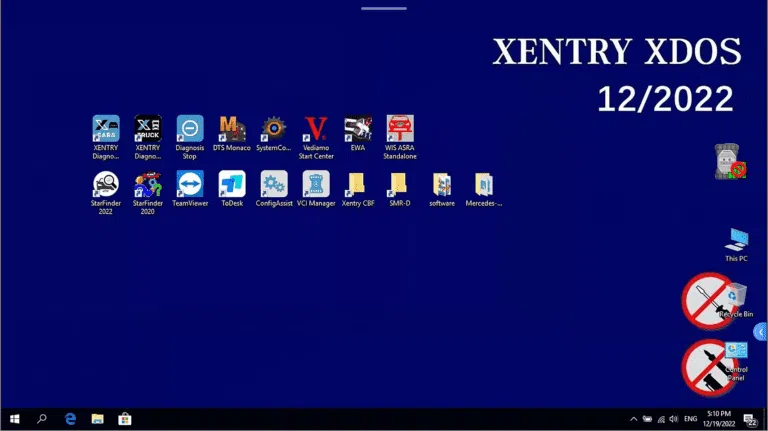Open taskbar search magnifier
768x431 pixels.
pos(42,419)
